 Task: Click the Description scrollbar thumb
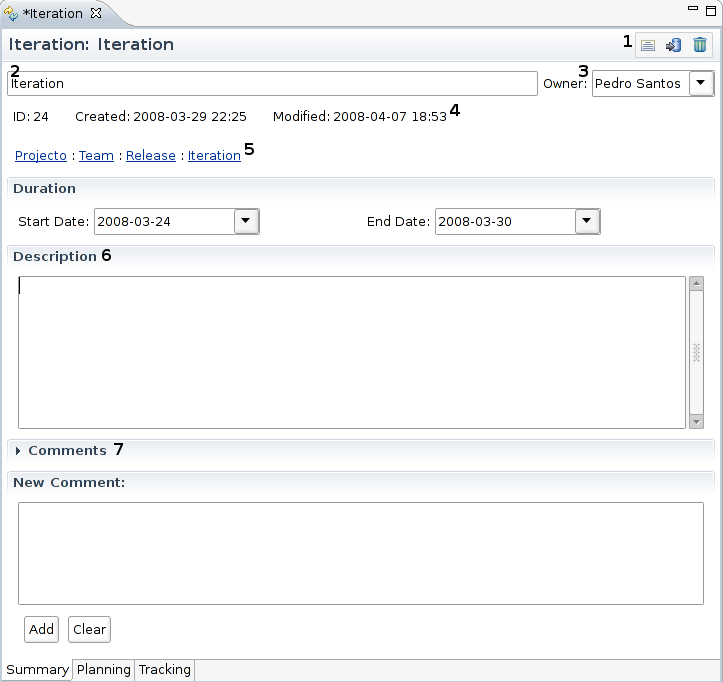(x=696, y=352)
